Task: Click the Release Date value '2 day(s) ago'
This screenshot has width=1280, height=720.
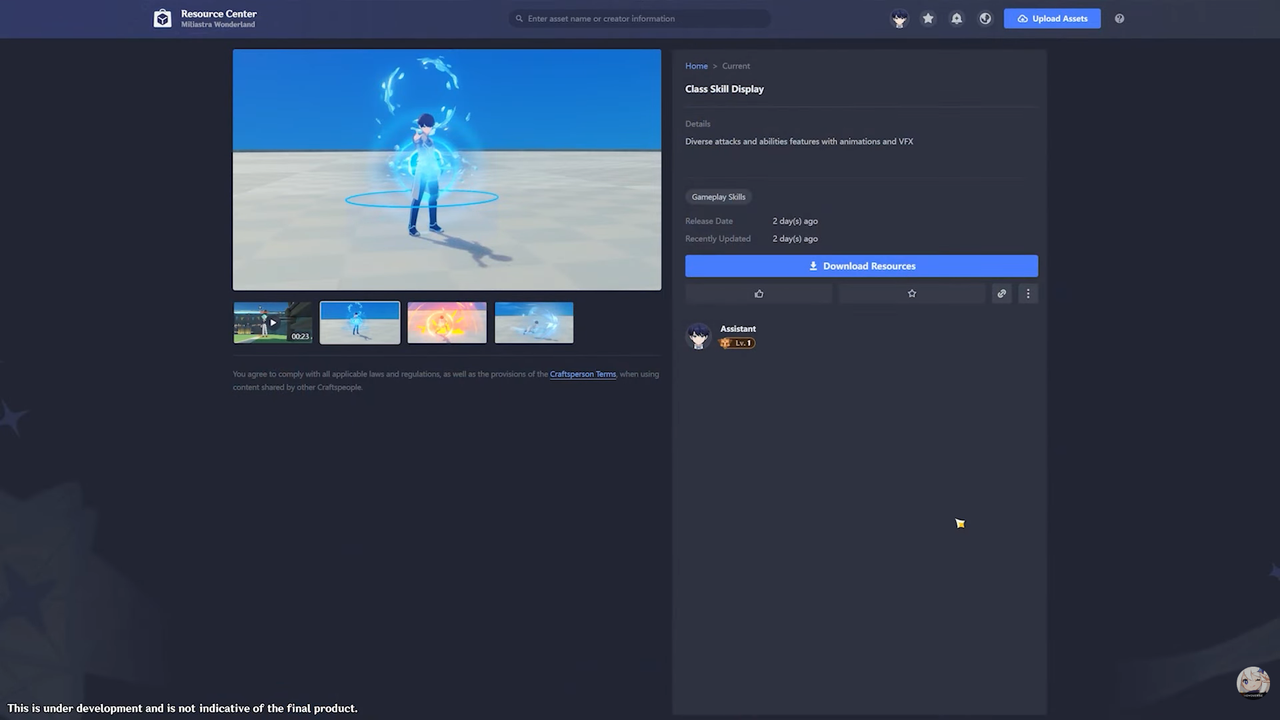Action: pyautogui.click(x=795, y=221)
